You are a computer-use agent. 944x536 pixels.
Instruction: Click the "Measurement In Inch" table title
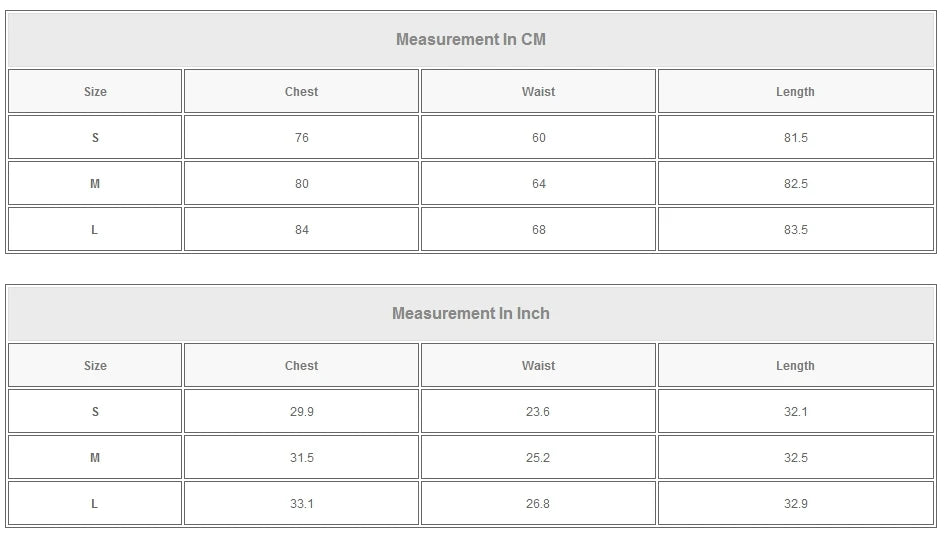coord(471,314)
